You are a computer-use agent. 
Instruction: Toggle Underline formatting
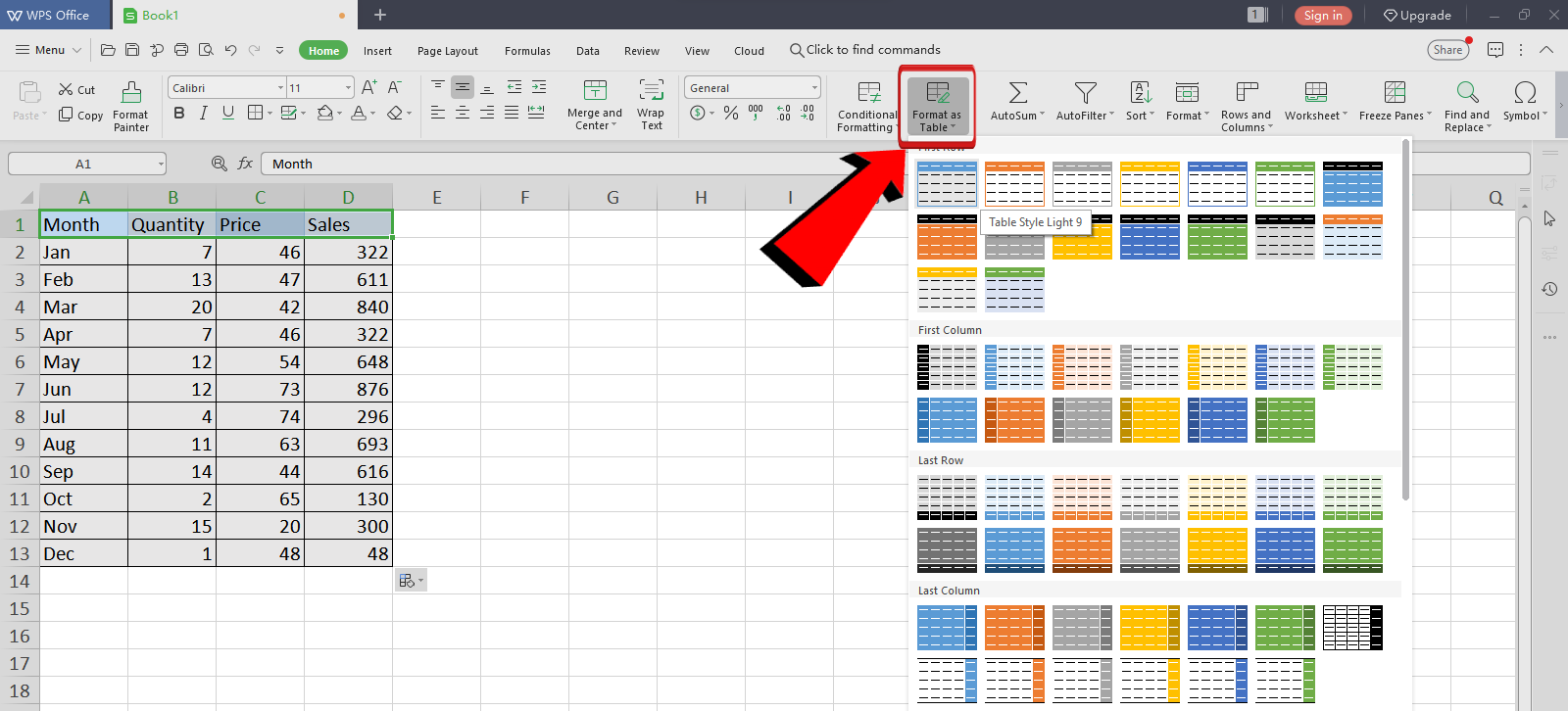[x=228, y=113]
